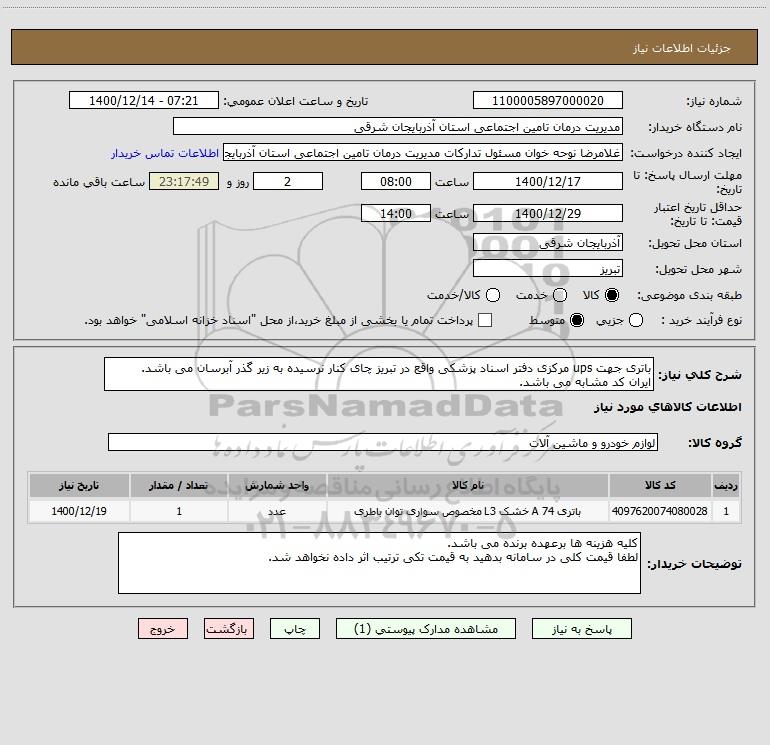Open اطلاعات تماس خریدار link
Image resolution: width=770 pixels, height=745 pixels.
click(165, 153)
